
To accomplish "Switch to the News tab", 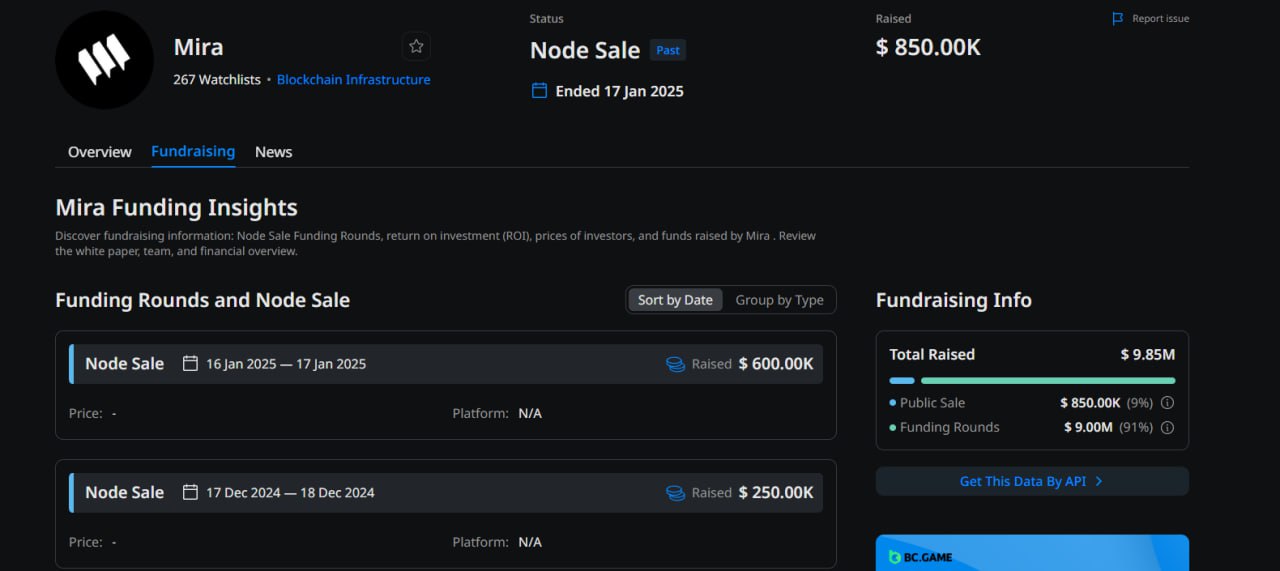I will [x=273, y=152].
